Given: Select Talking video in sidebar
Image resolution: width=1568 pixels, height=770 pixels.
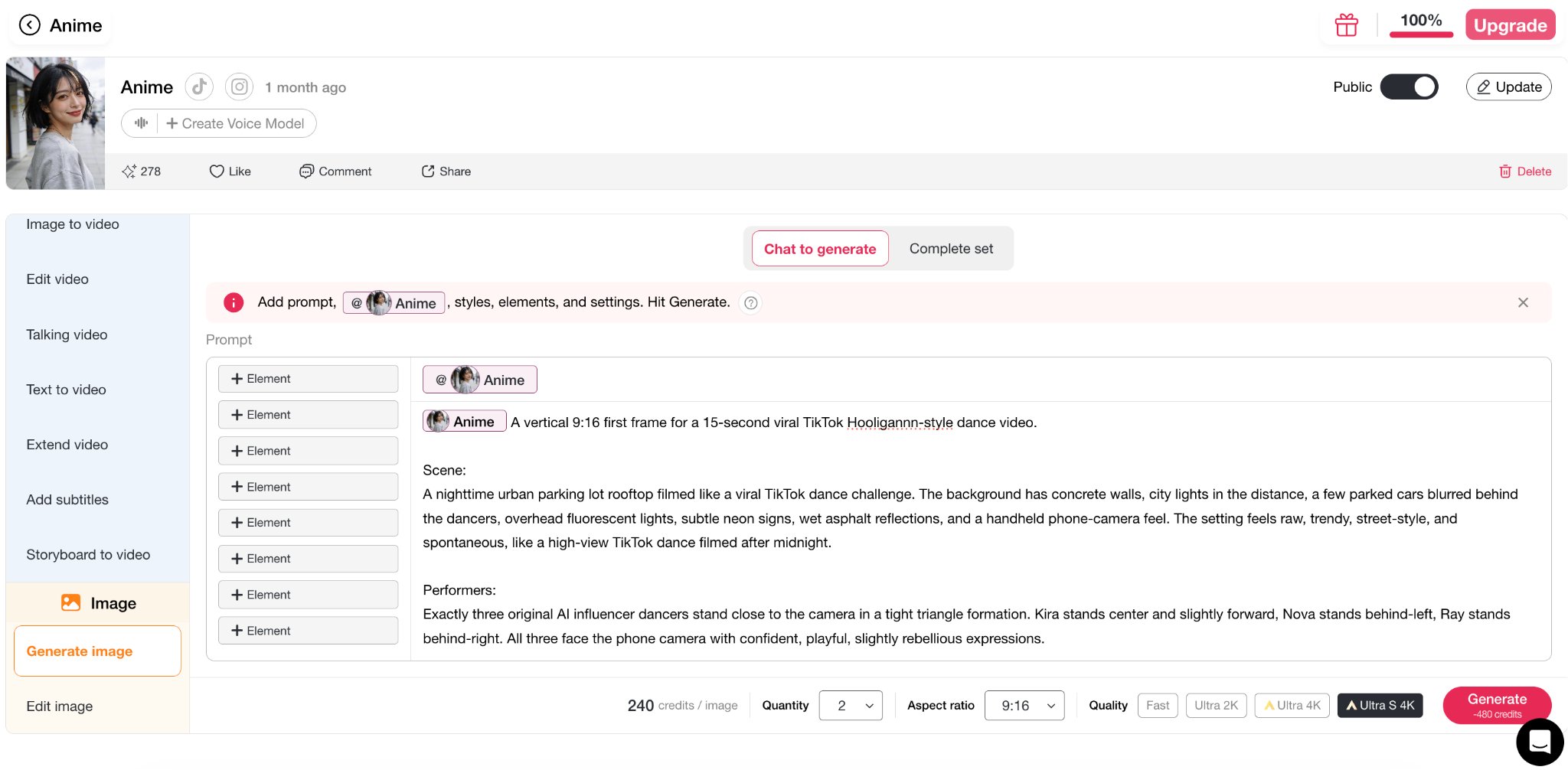Looking at the screenshot, I should pyautogui.click(x=67, y=334).
